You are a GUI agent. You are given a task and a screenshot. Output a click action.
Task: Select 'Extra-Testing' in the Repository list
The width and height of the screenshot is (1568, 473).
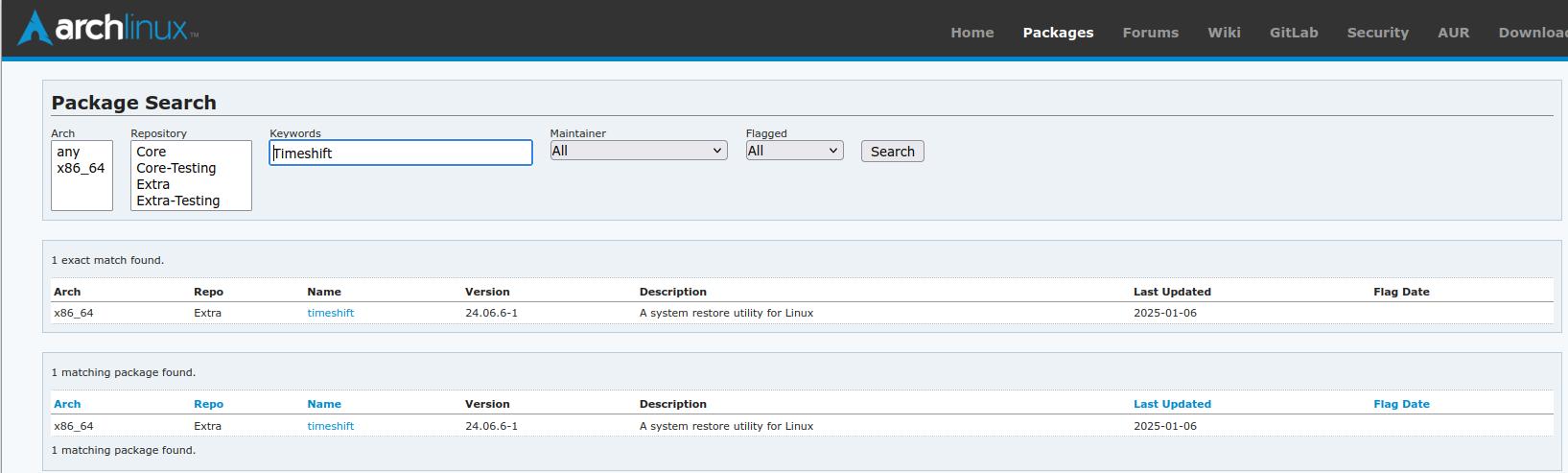click(191, 201)
